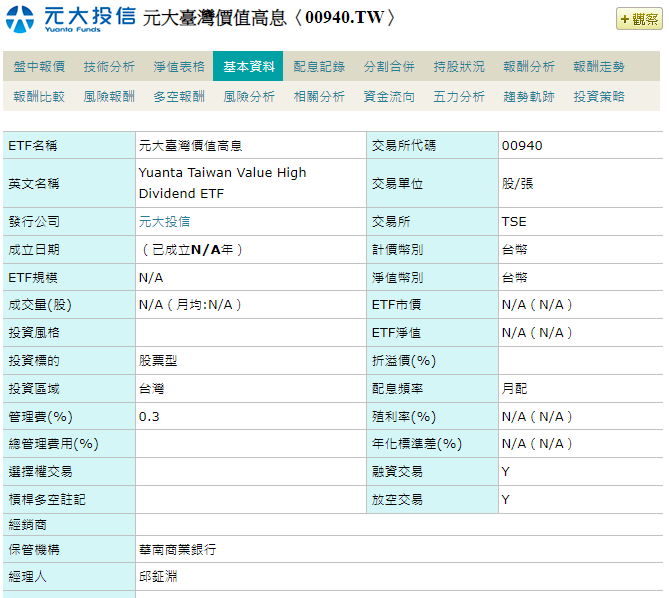
Task: Go to the 持股狀況 tab
Action: coord(459,67)
